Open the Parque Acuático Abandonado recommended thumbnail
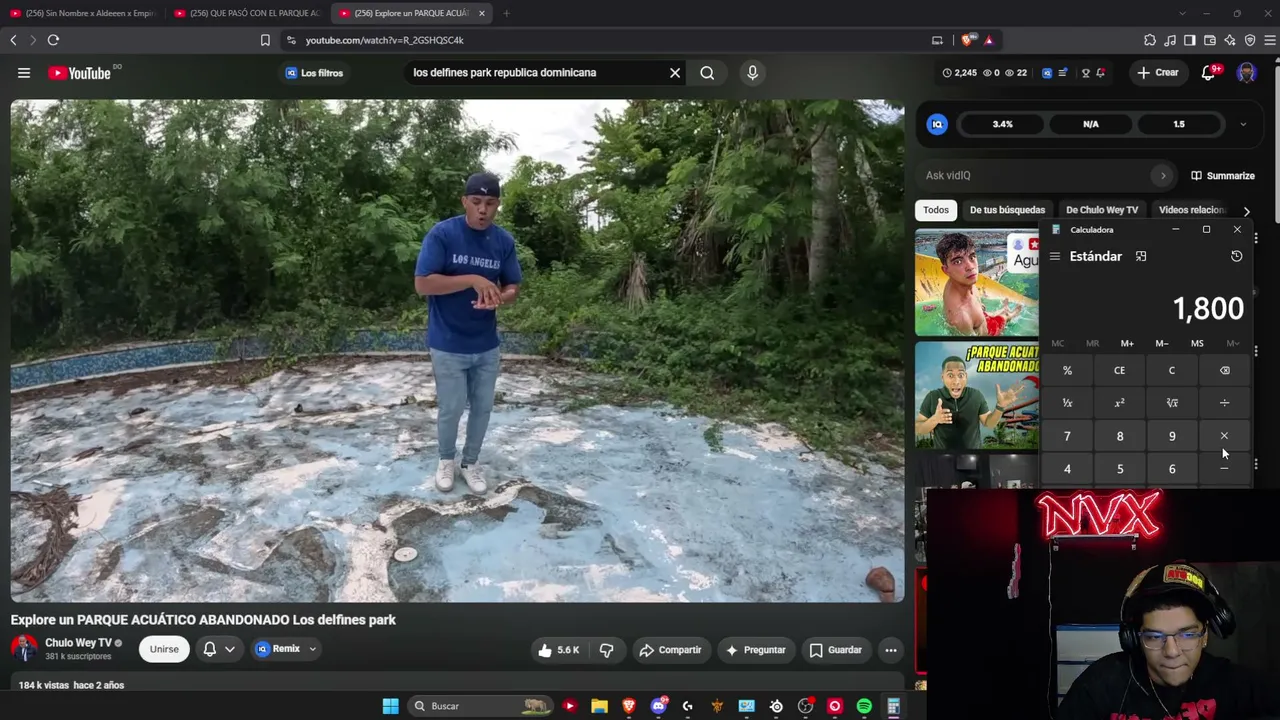1280x720 pixels. pyautogui.click(x=977, y=396)
